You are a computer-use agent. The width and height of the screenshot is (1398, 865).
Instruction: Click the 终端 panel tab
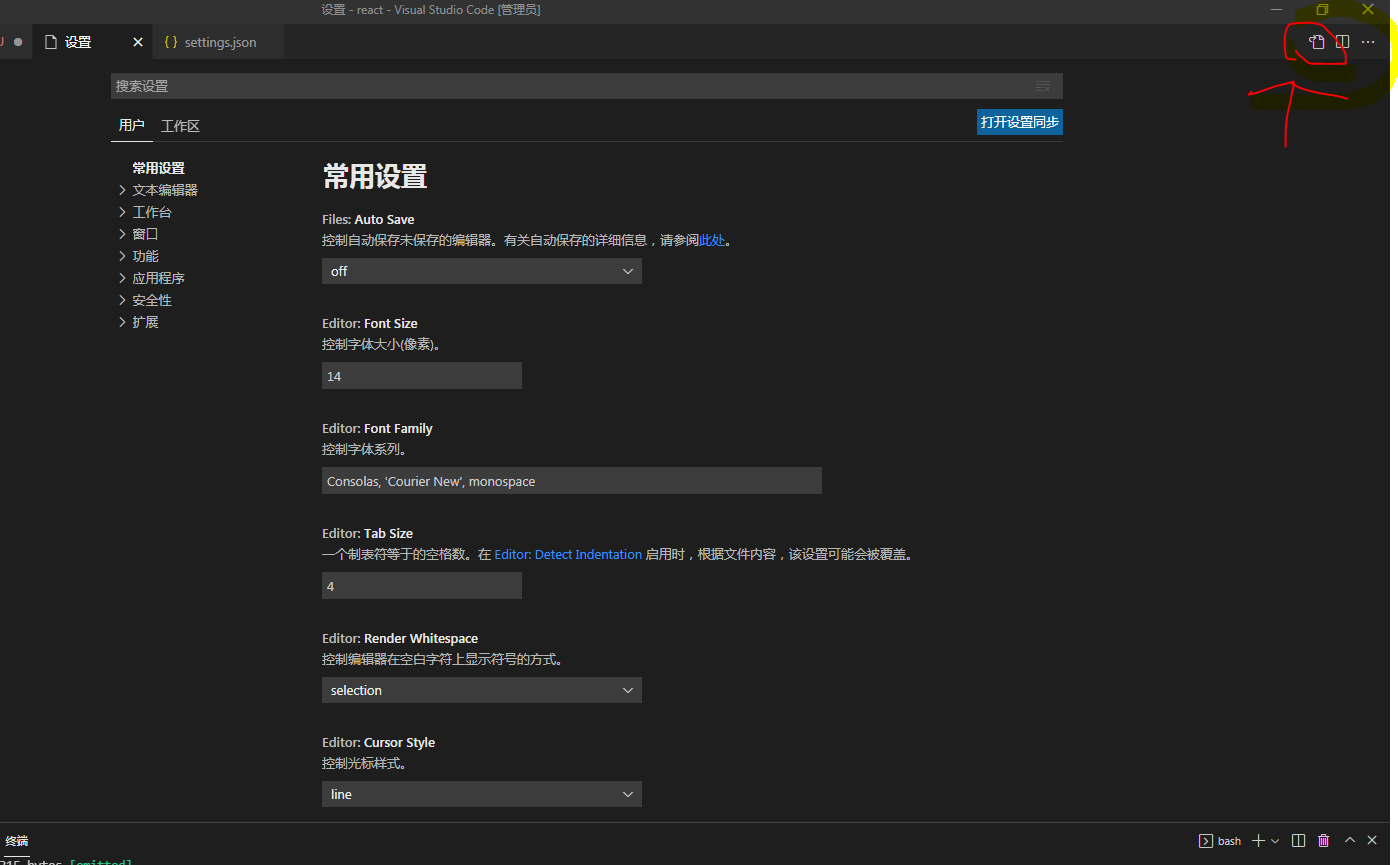17,841
